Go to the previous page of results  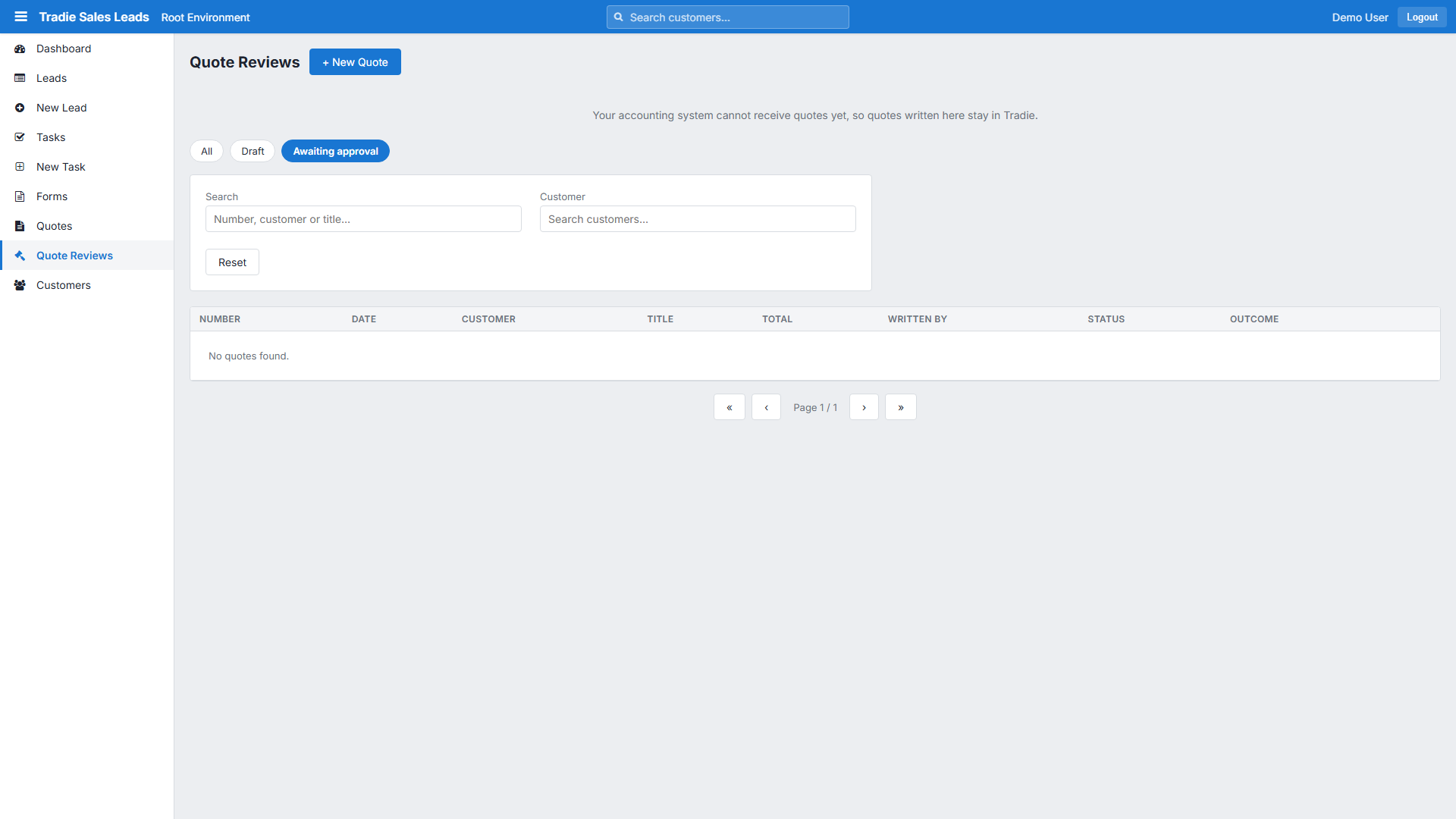click(766, 407)
